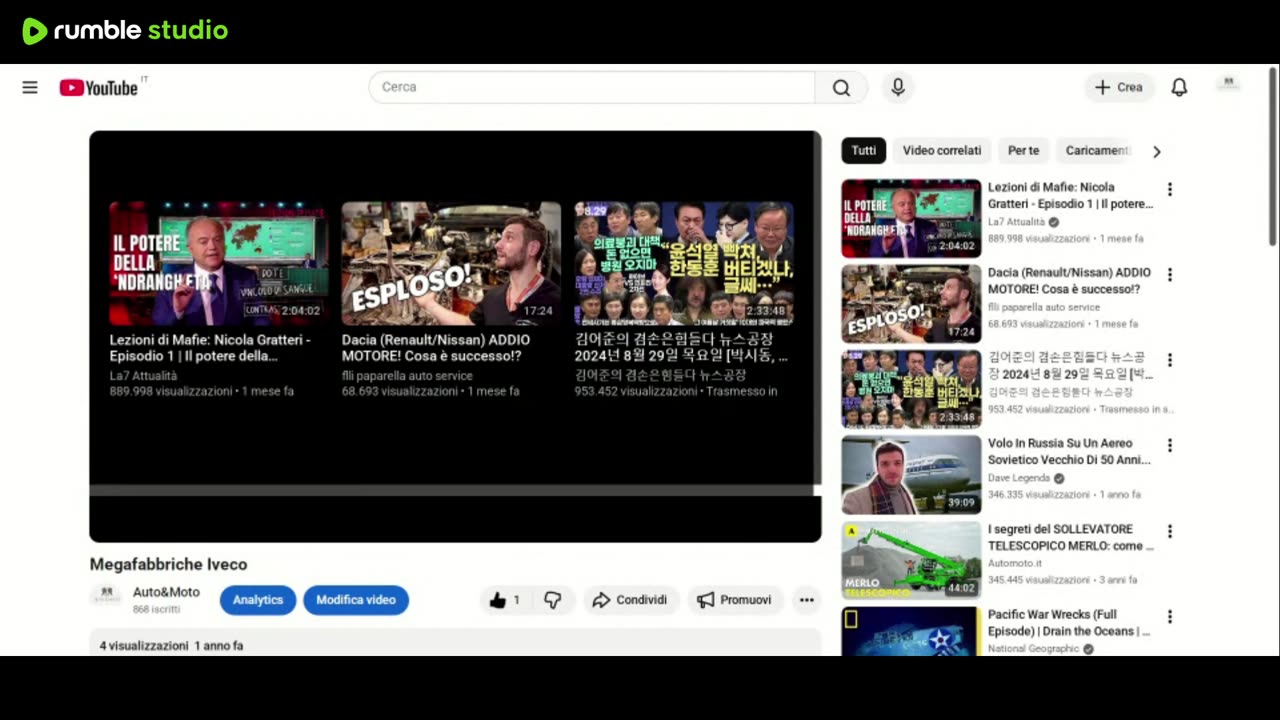The image size is (1280, 720).
Task: Open options for Pacific War Wrecks video
Action: [1169, 617]
